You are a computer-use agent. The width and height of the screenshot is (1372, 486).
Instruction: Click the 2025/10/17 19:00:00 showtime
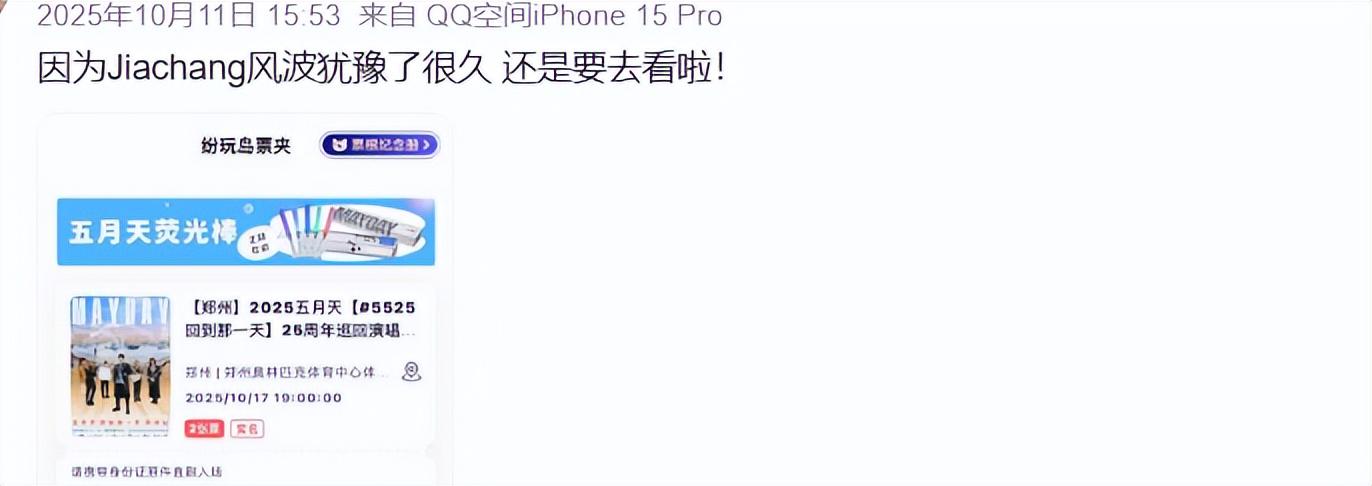tap(263, 398)
